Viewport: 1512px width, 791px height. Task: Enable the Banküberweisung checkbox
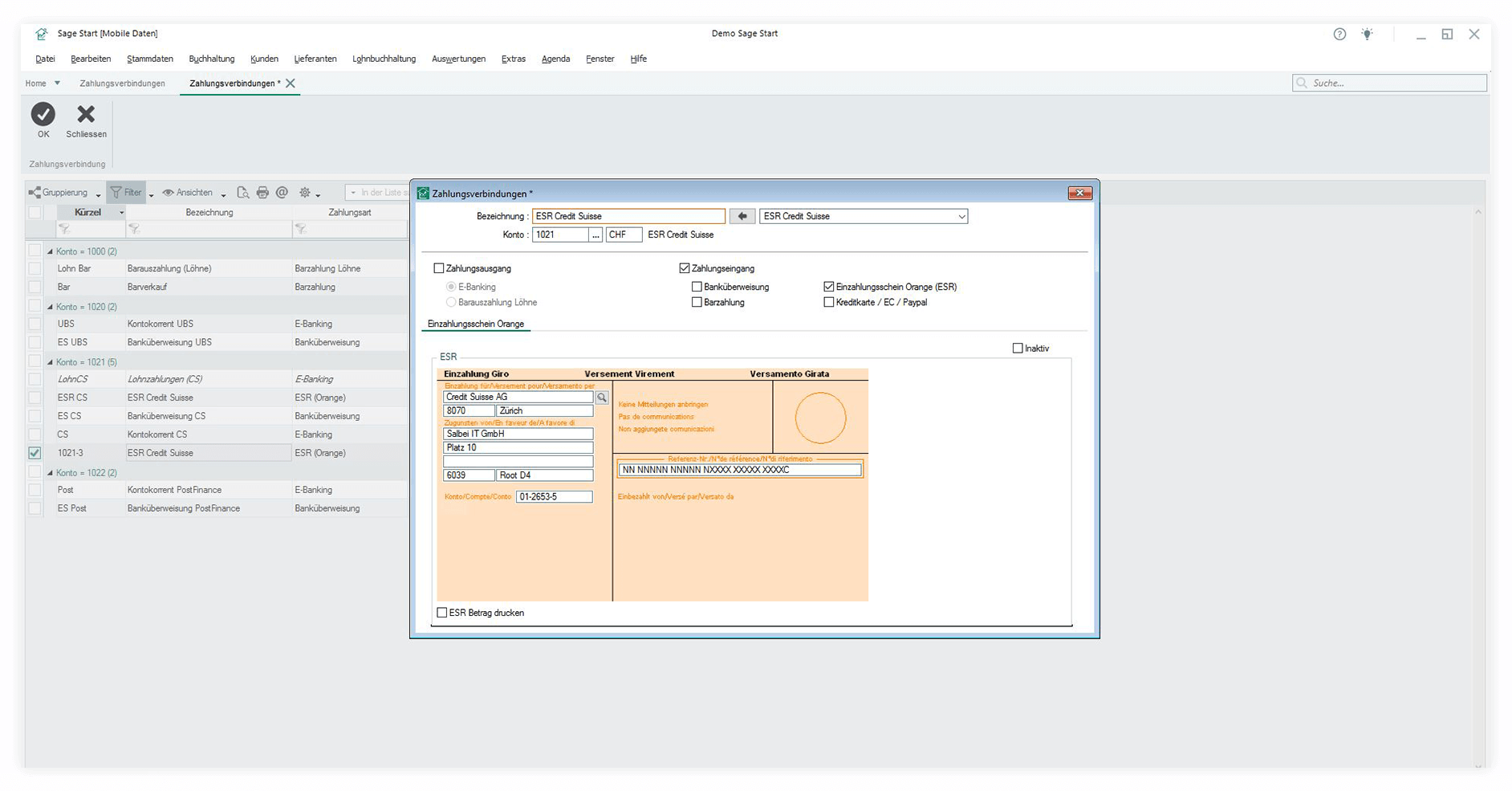coord(697,287)
